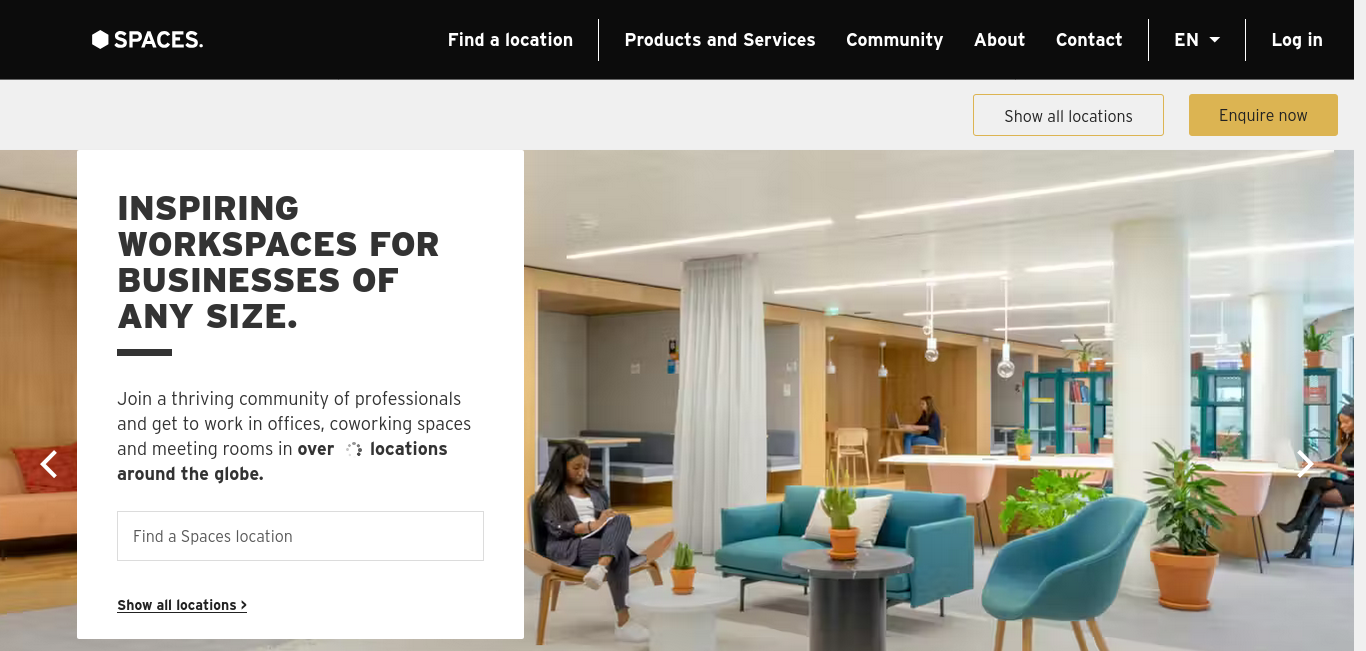This screenshot has height=651, width=1366.
Task: Click the Spaces hexagon logo
Action: [100, 40]
